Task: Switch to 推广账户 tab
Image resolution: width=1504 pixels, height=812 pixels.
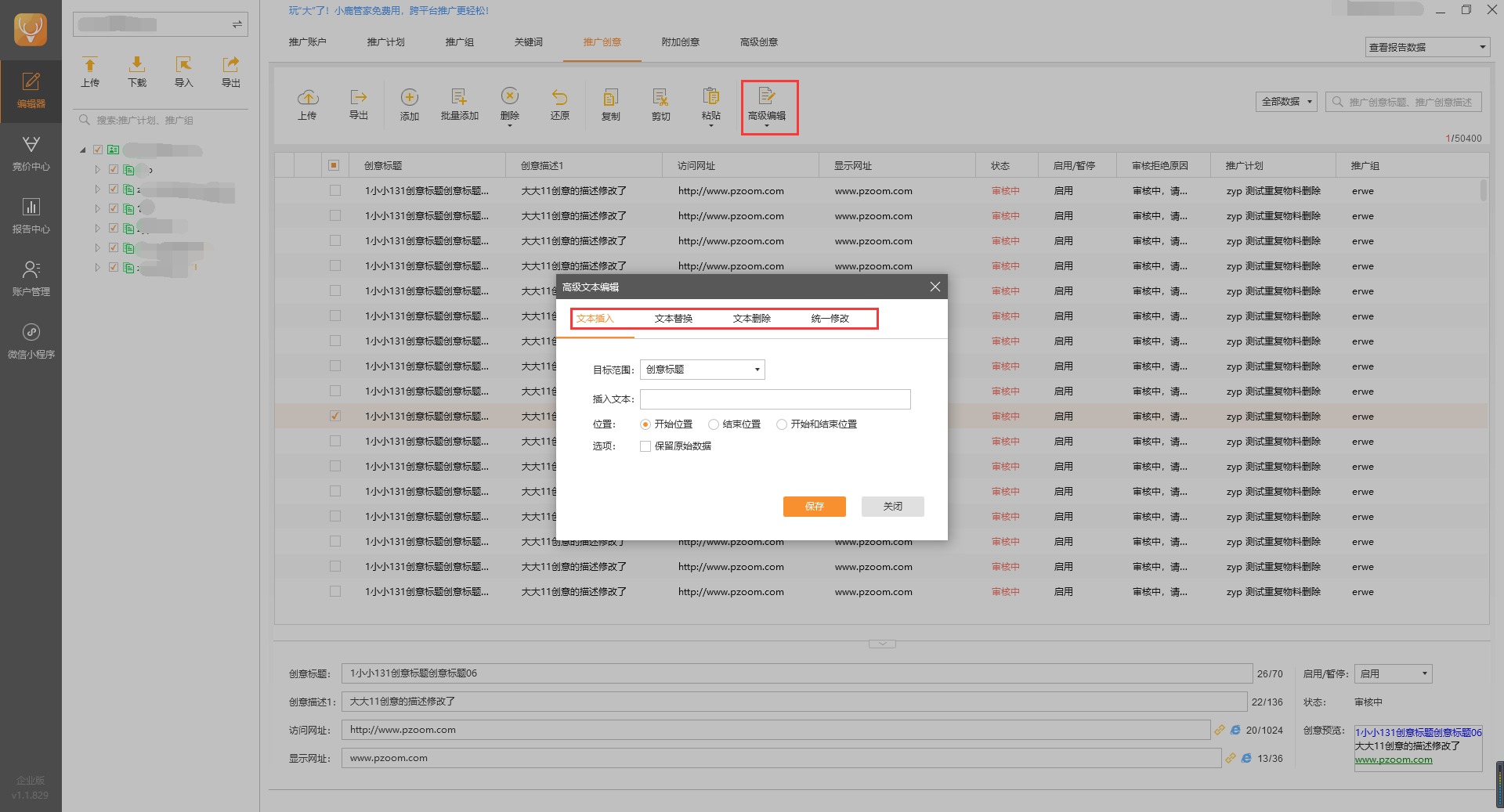Action: (308, 42)
